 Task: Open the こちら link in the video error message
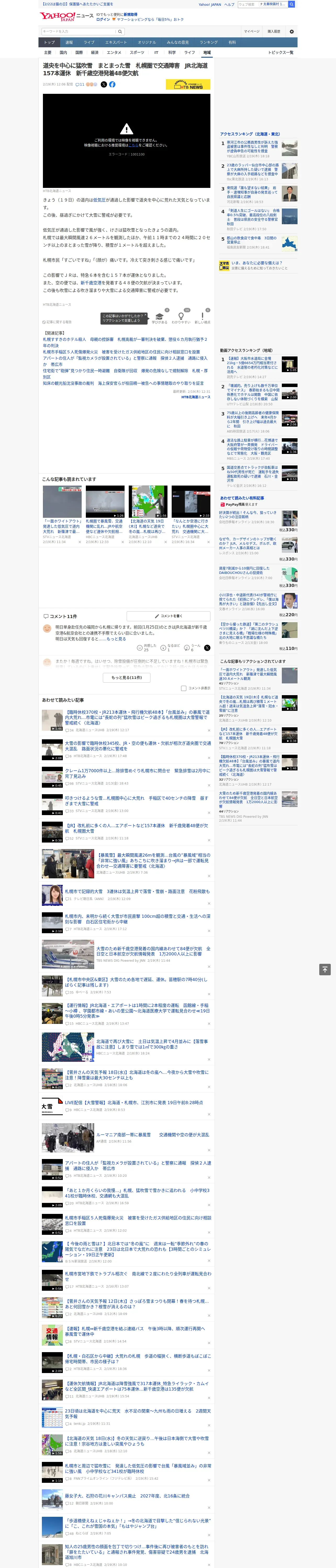[x=133, y=146]
